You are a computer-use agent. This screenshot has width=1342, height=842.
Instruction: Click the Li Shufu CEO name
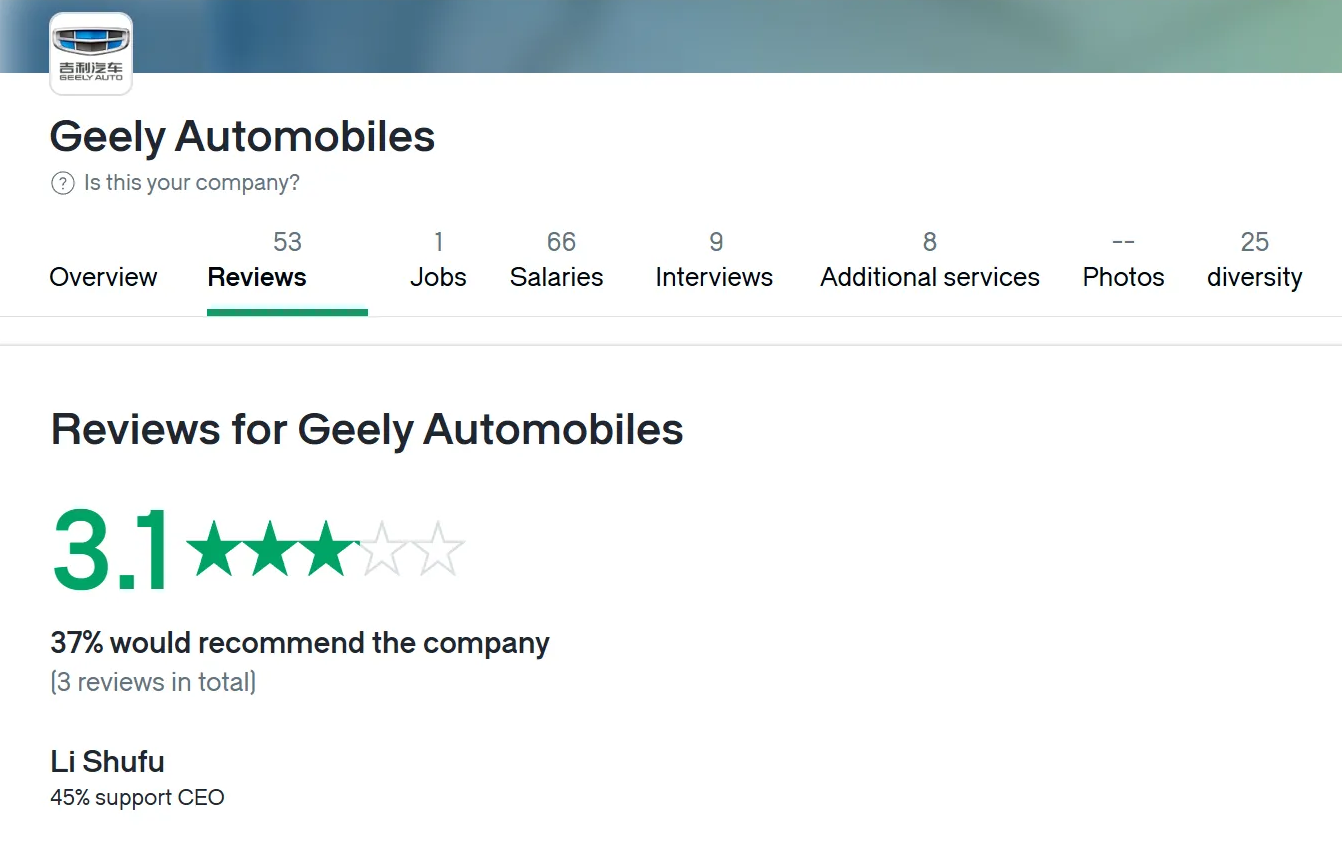(x=107, y=762)
